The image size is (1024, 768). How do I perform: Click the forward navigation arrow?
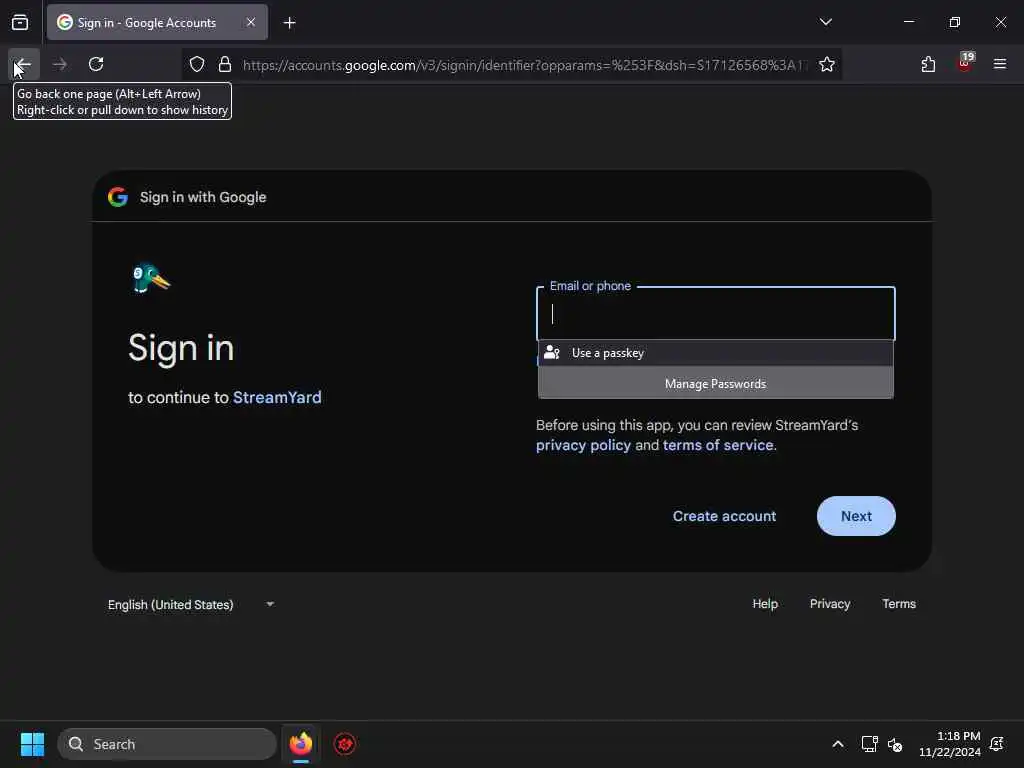coord(59,64)
